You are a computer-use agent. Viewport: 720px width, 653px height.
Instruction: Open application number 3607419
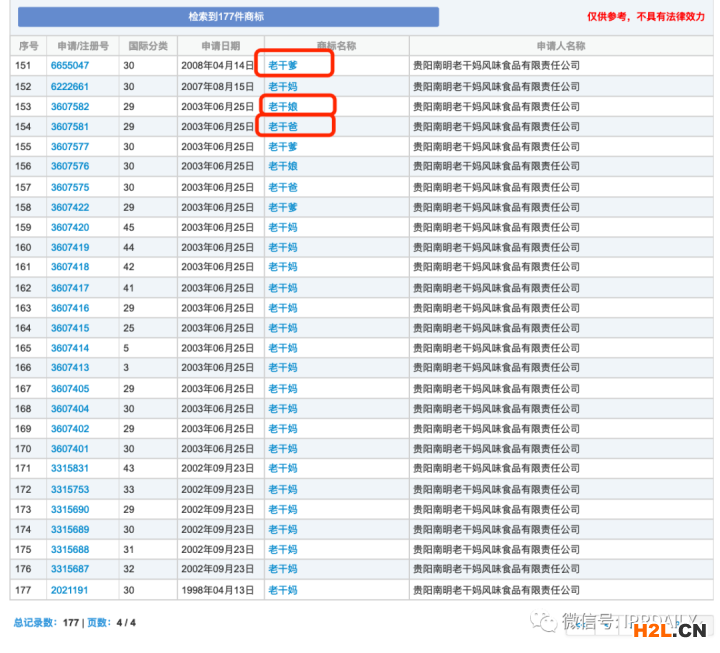[70, 248]
